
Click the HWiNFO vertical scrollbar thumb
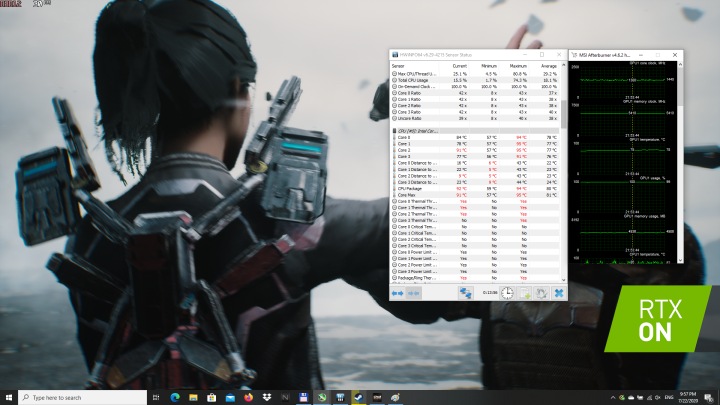564,114
